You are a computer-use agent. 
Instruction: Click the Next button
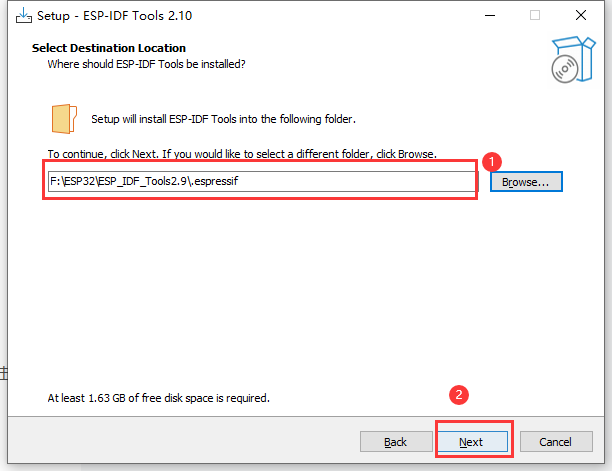[473, 442]
